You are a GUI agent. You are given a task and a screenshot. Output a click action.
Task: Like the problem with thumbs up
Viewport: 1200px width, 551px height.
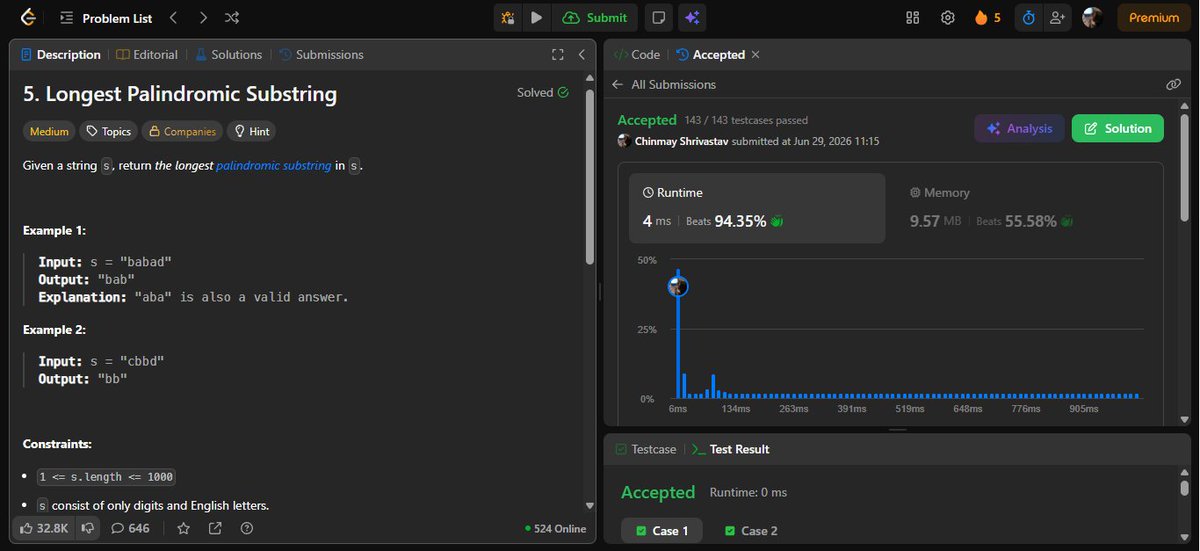point(44,528)
